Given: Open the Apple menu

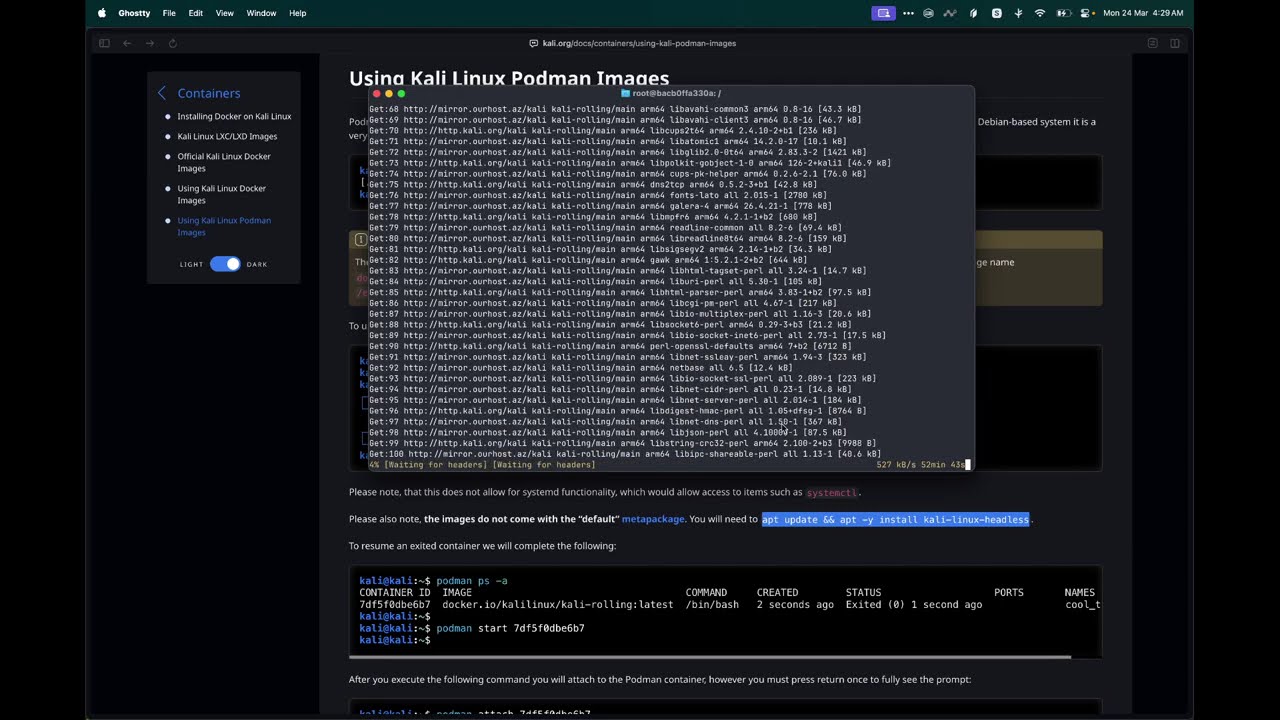Looking at the screenshot, I should tap(102, 13).
